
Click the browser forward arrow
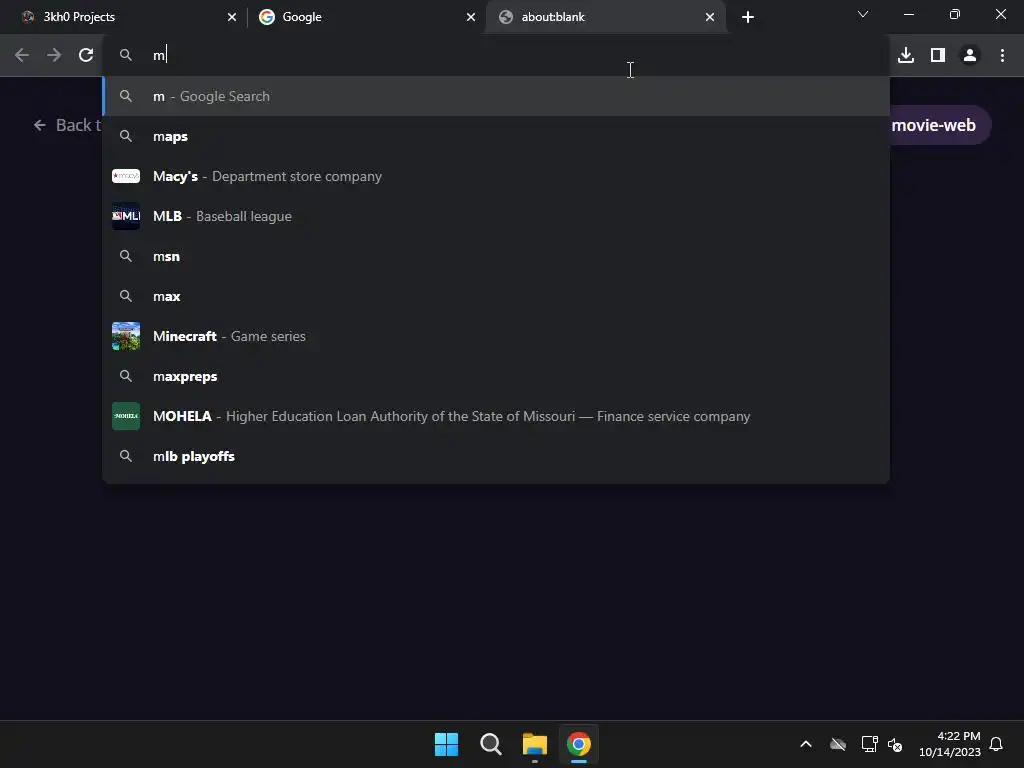54,56
